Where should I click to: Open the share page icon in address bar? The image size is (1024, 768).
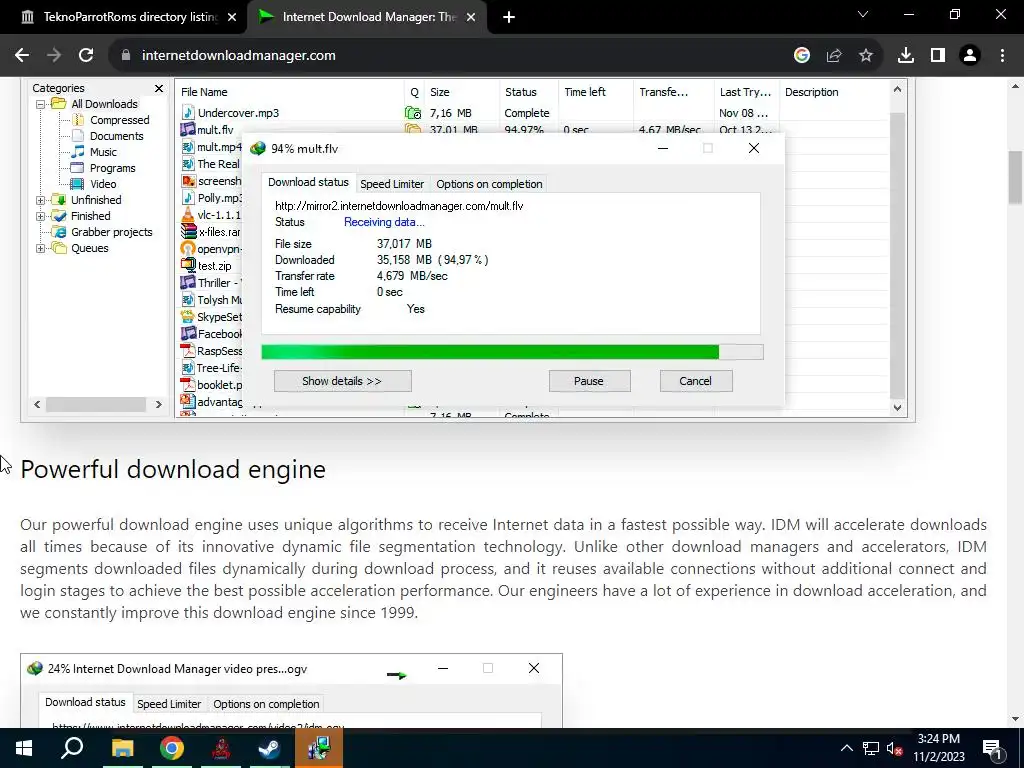(x=834, y=56)
